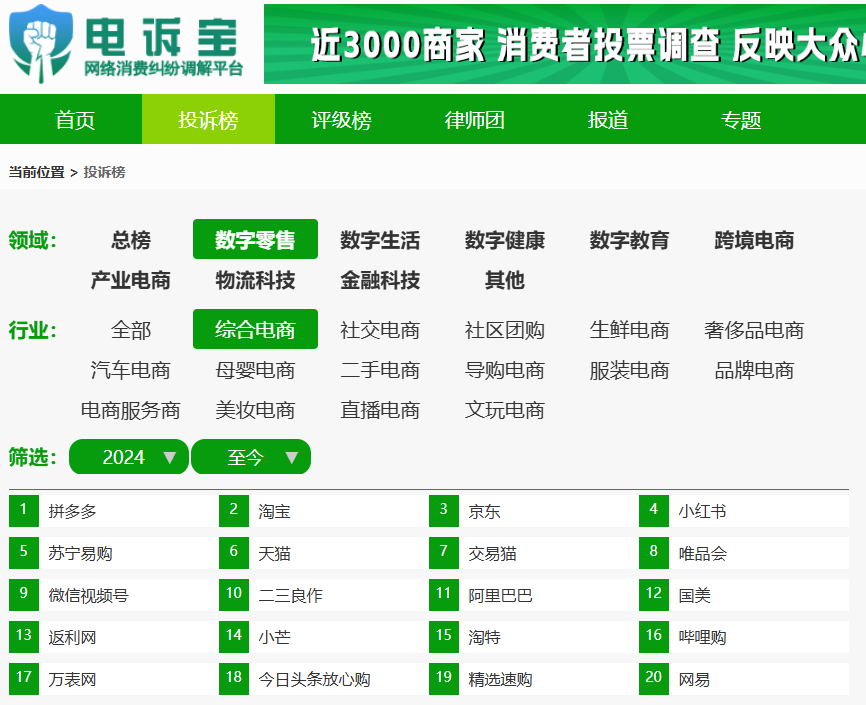Viewport: 866px width, 705px height.
Task: Open rank 7 交易猫 entry
Action: coord(534,553)
